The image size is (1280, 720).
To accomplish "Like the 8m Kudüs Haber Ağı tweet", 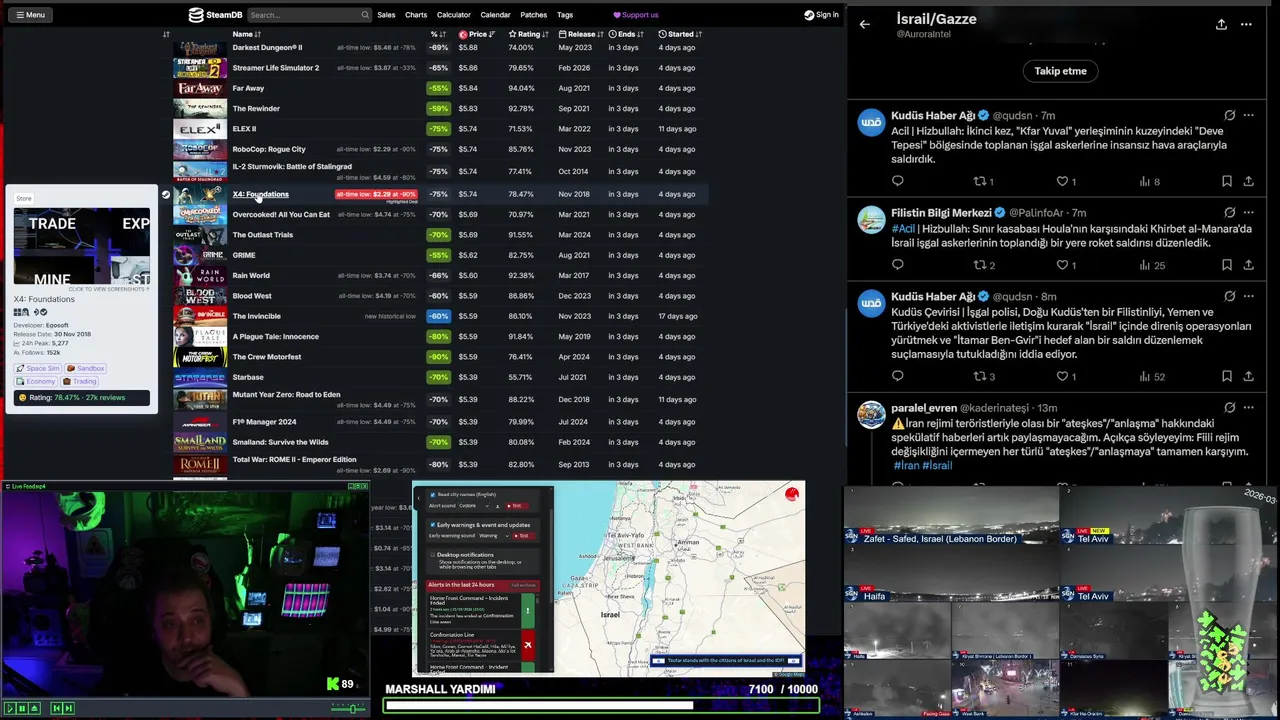I will pyautogui.click(x=1066, y=376).
